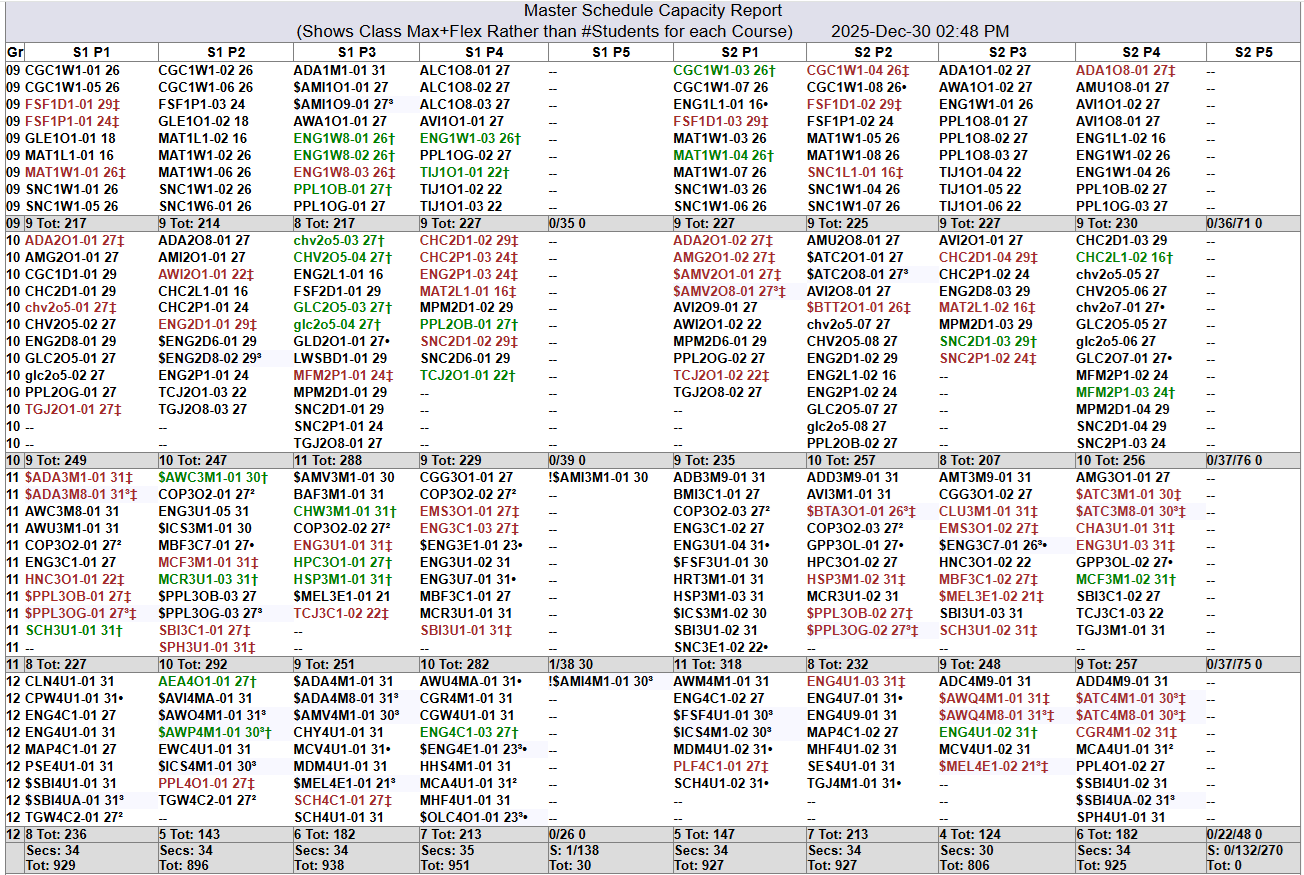The height and width of the screenshot is (875, 1304).
Task: Select the TGJ3M1-01 31 course cell
Action: tap(1120, 630)
